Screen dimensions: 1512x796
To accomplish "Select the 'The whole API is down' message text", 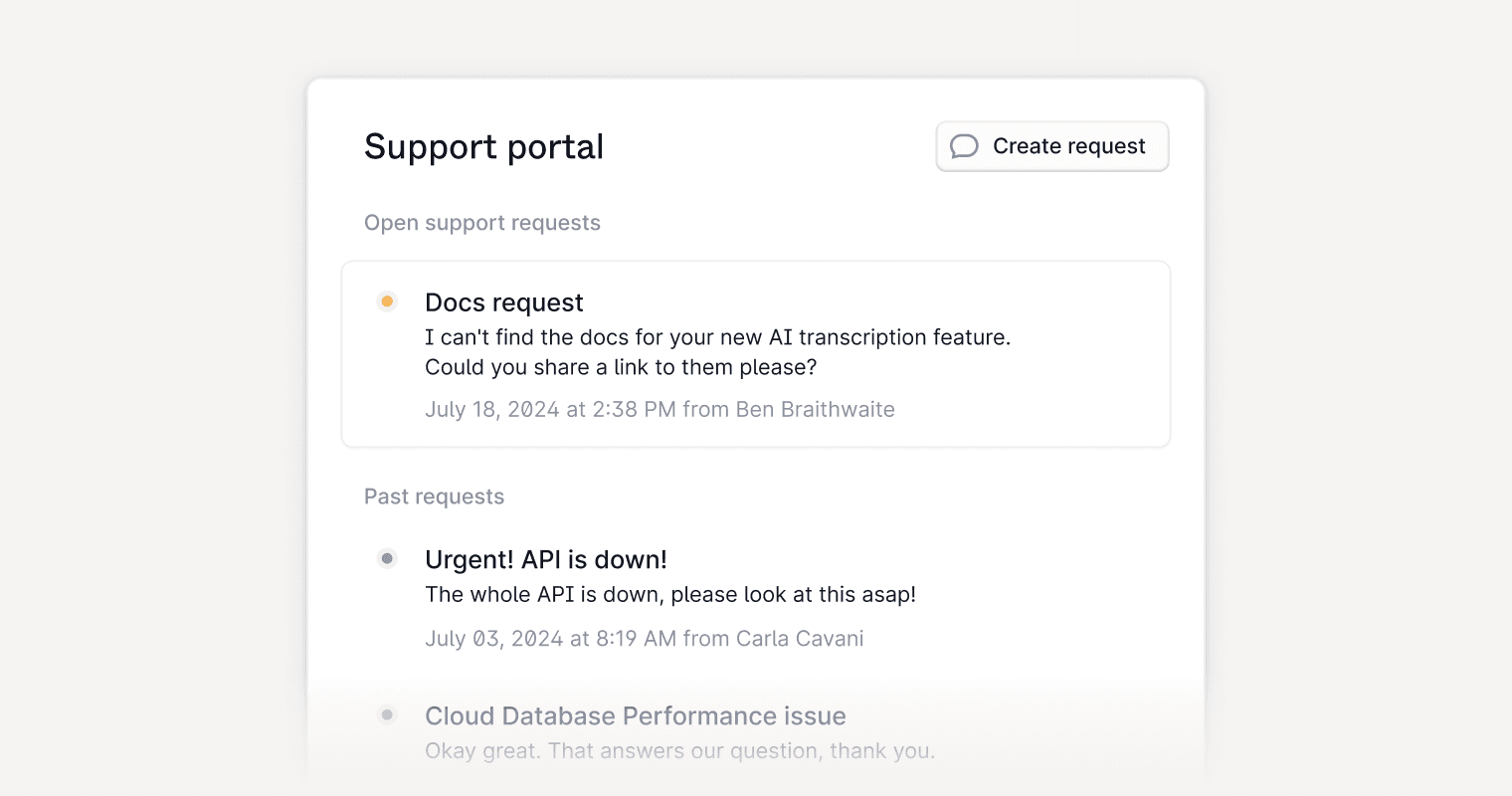I will tap(669, 594).
